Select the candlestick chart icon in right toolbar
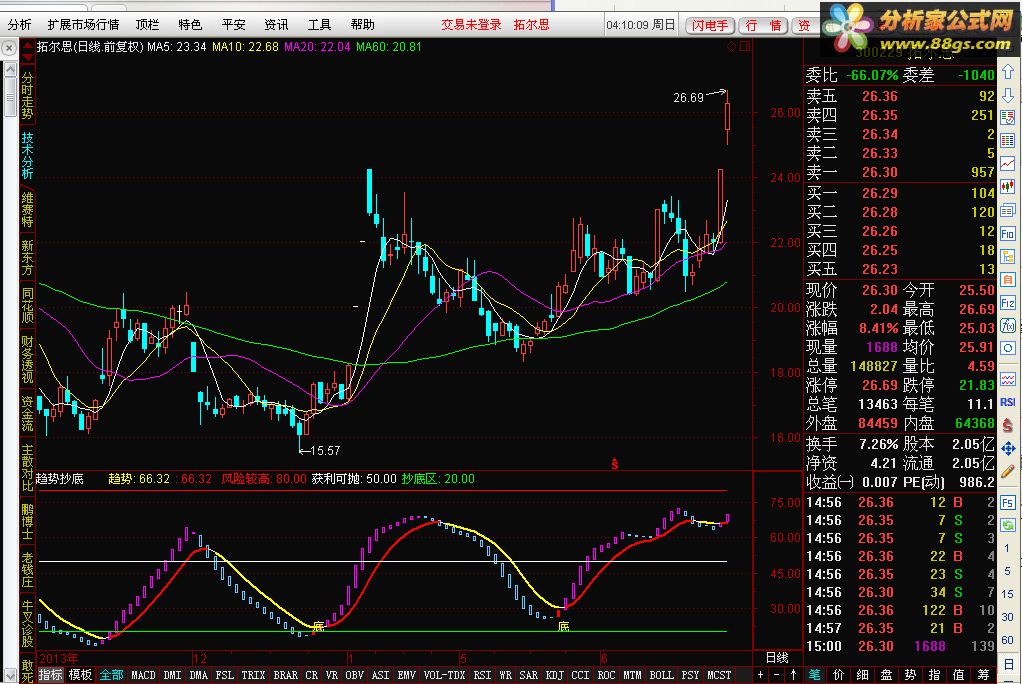This screenshot has height=684, width=1022. [1008, 187]
